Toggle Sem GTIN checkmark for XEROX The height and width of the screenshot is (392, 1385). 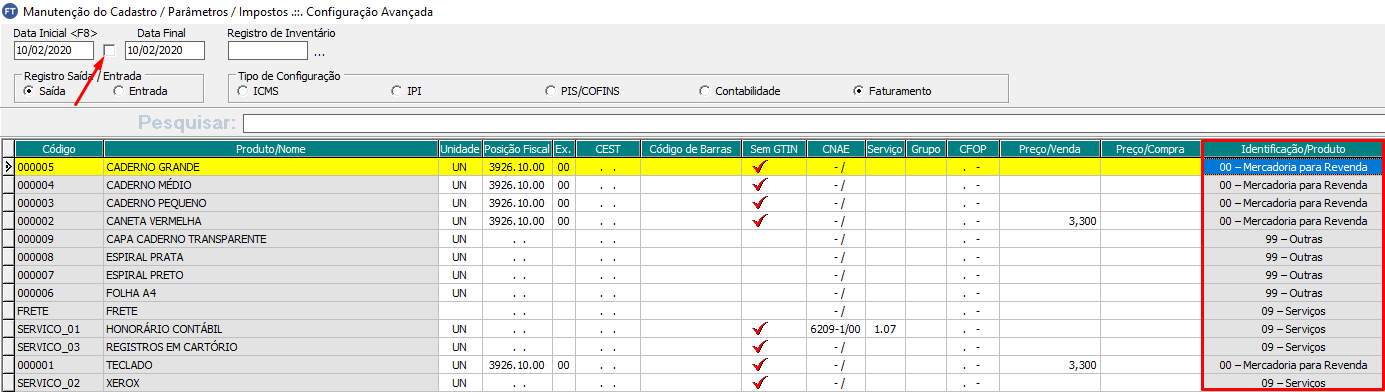point(761,383)
